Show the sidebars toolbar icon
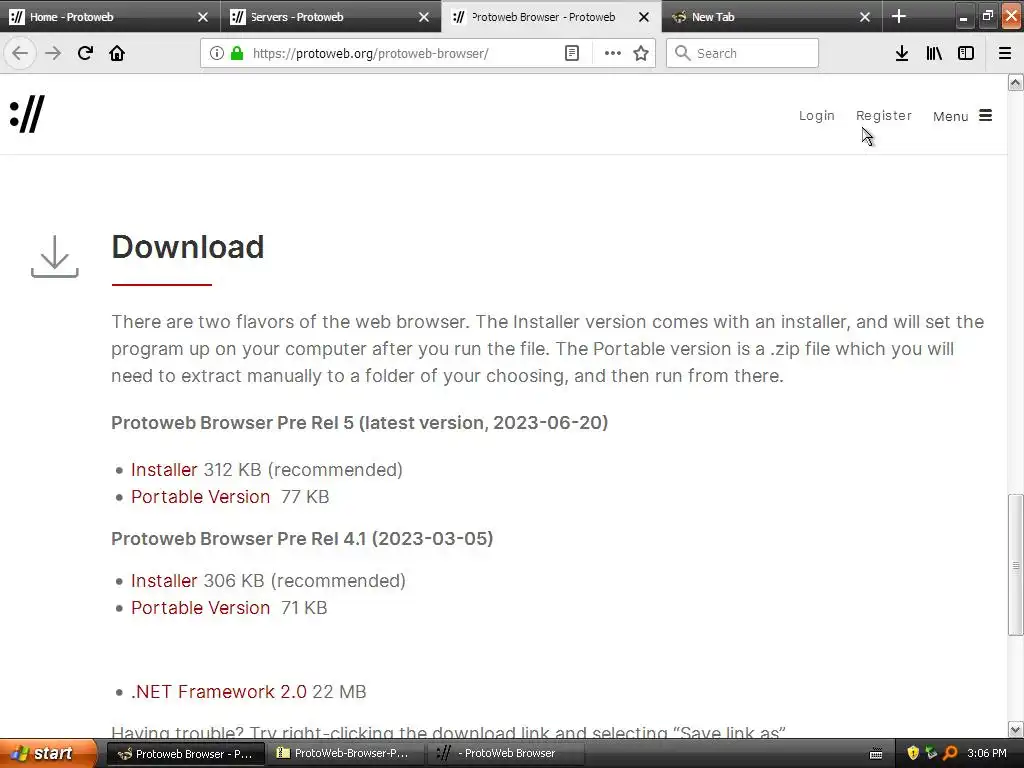This screenshot has width=1024, height=768. [x=966, y=53]
